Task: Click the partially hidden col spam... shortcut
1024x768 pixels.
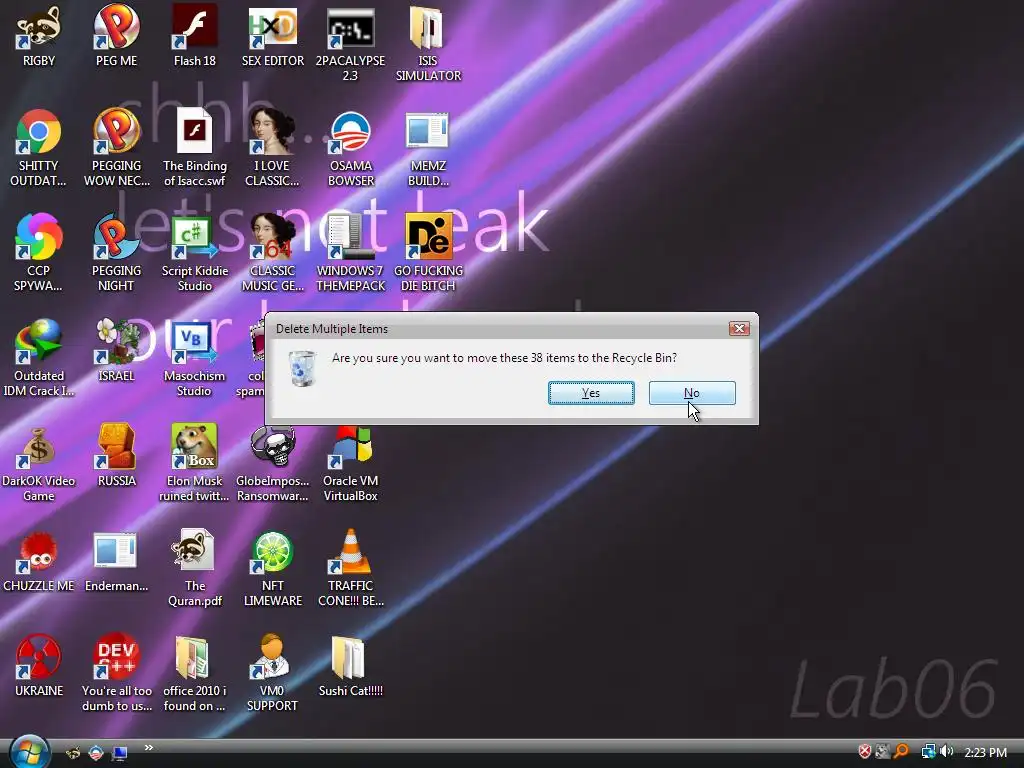Action: (256, 359)
